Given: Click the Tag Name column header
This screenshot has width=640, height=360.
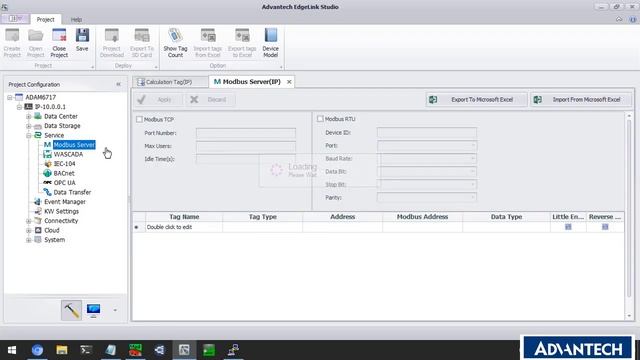Looking at the screenshot, I should pos(184,217).
